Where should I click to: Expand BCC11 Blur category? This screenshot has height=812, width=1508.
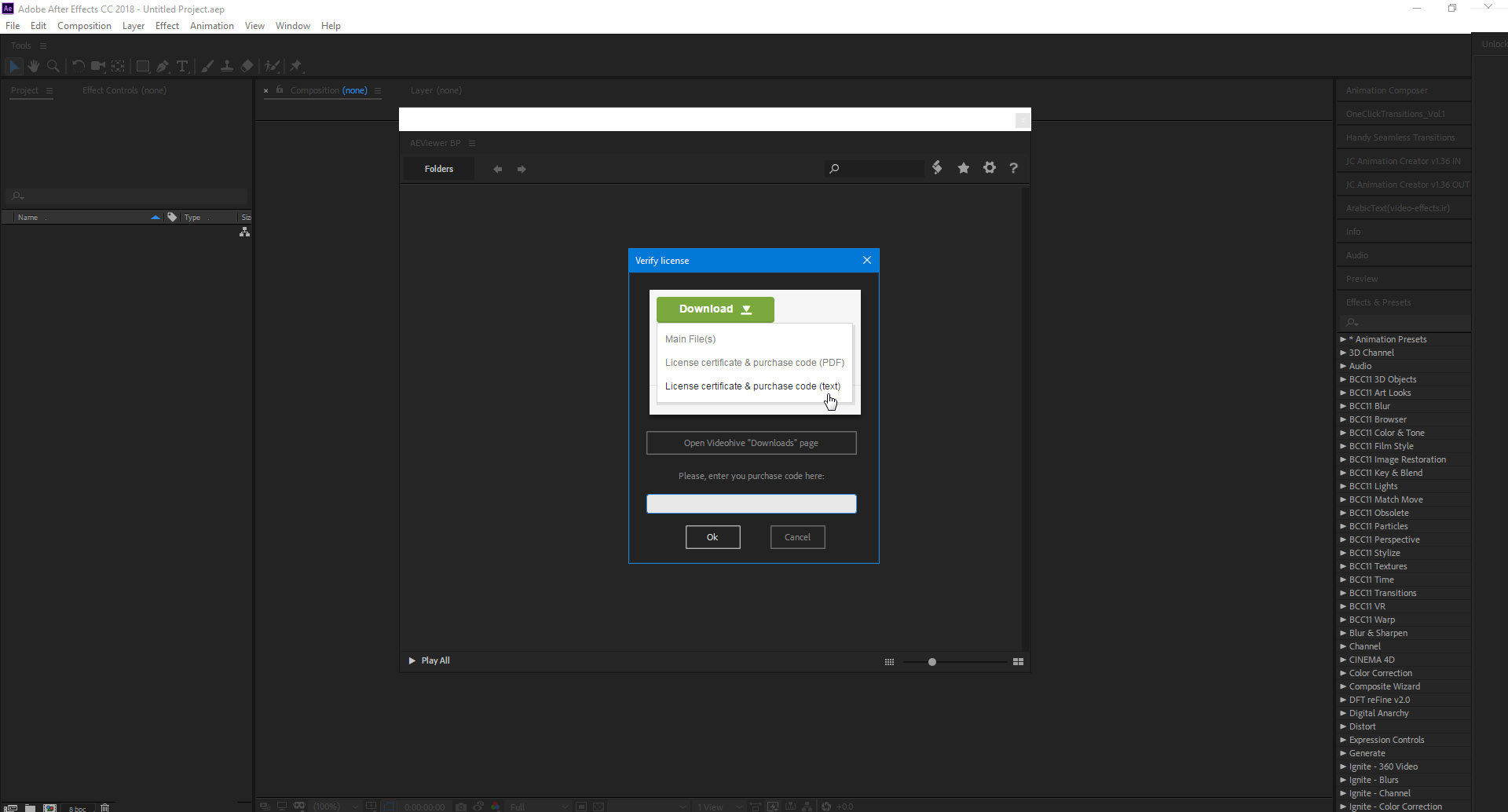coord(1343,406)
